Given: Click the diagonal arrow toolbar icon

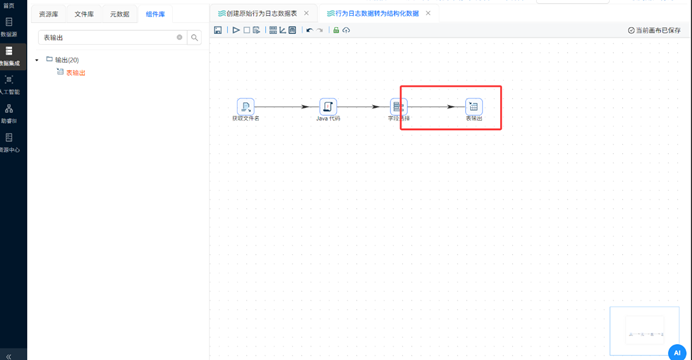Looking at the screenshot, I should coord(283,30).
